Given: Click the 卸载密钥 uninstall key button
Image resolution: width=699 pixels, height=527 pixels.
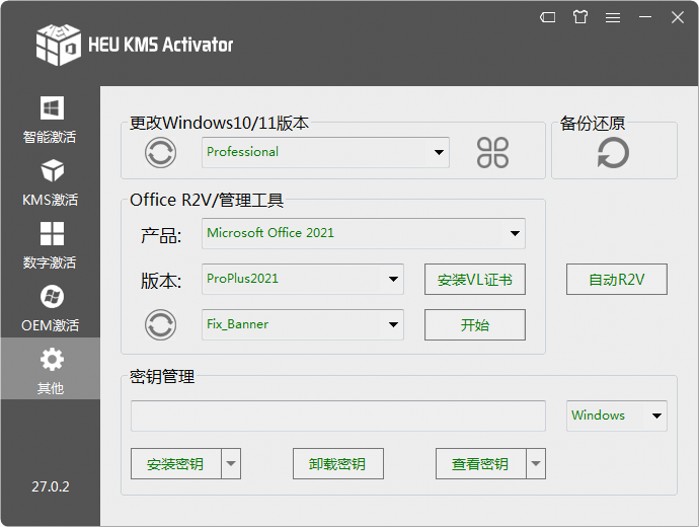Looking at the screenshot, I should [x=338, y=464].
